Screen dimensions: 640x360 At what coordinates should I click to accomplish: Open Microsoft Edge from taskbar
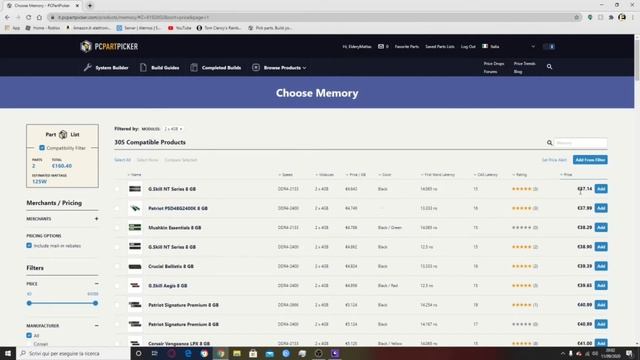[188, 353]
